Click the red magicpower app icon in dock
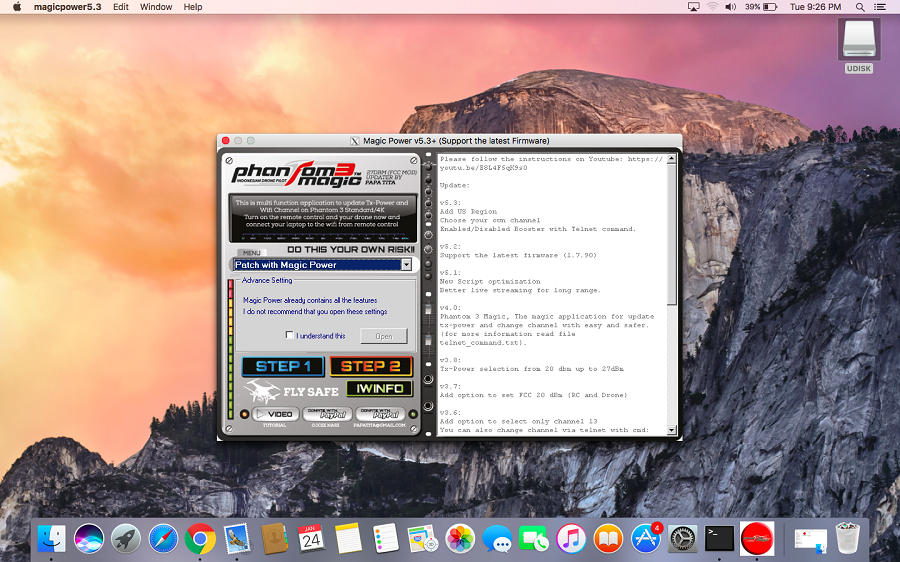This screenshot has height=562, width=900. tap(757, 538)
